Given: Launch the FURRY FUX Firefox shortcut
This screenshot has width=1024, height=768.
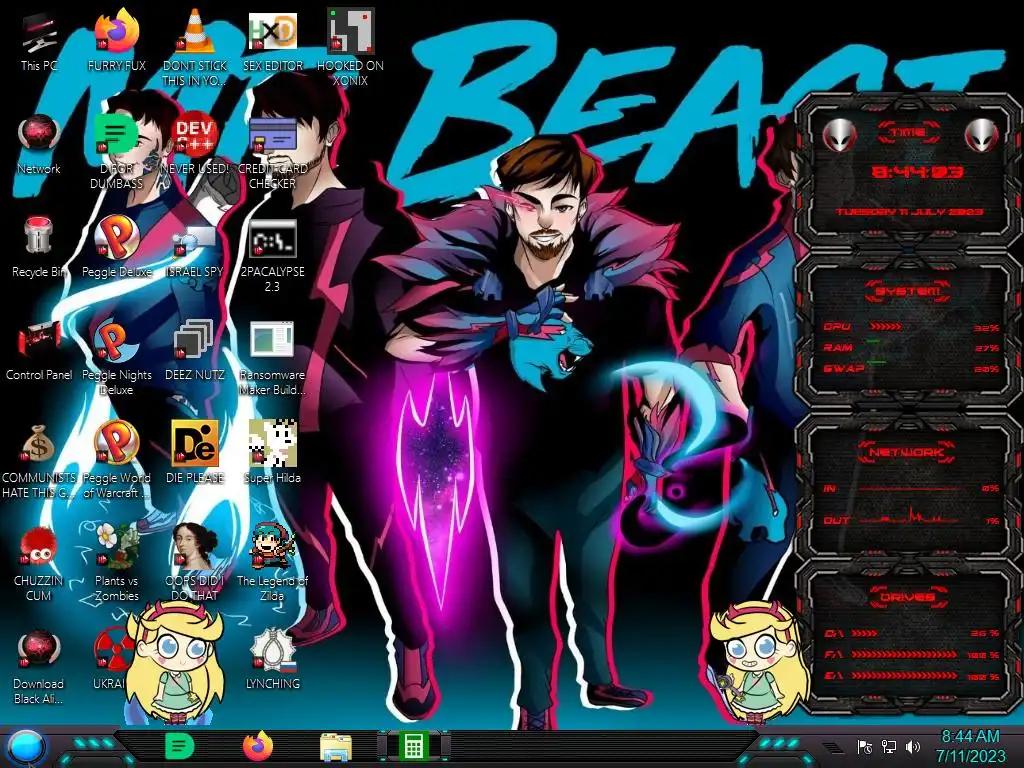Looking at the screenshot, I should [x=117, y=40].
